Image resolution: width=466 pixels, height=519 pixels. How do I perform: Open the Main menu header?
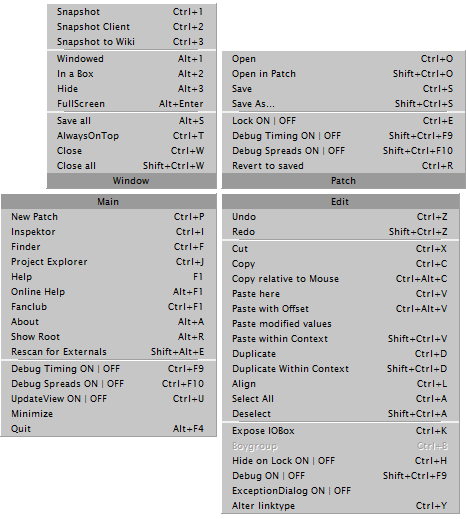[109, 202]
